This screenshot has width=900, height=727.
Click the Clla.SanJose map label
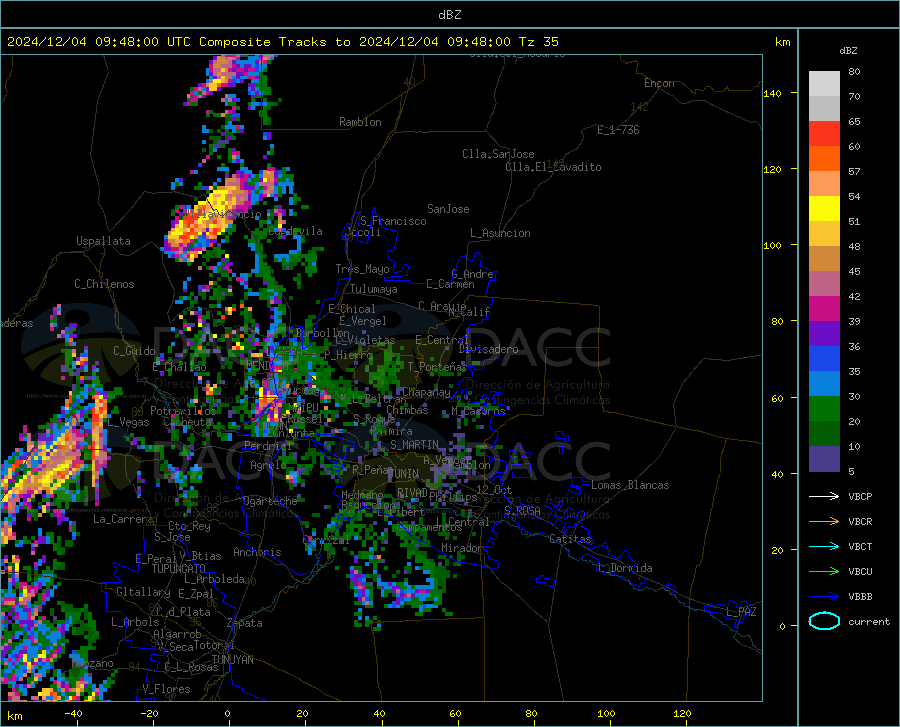coord(498,154)
